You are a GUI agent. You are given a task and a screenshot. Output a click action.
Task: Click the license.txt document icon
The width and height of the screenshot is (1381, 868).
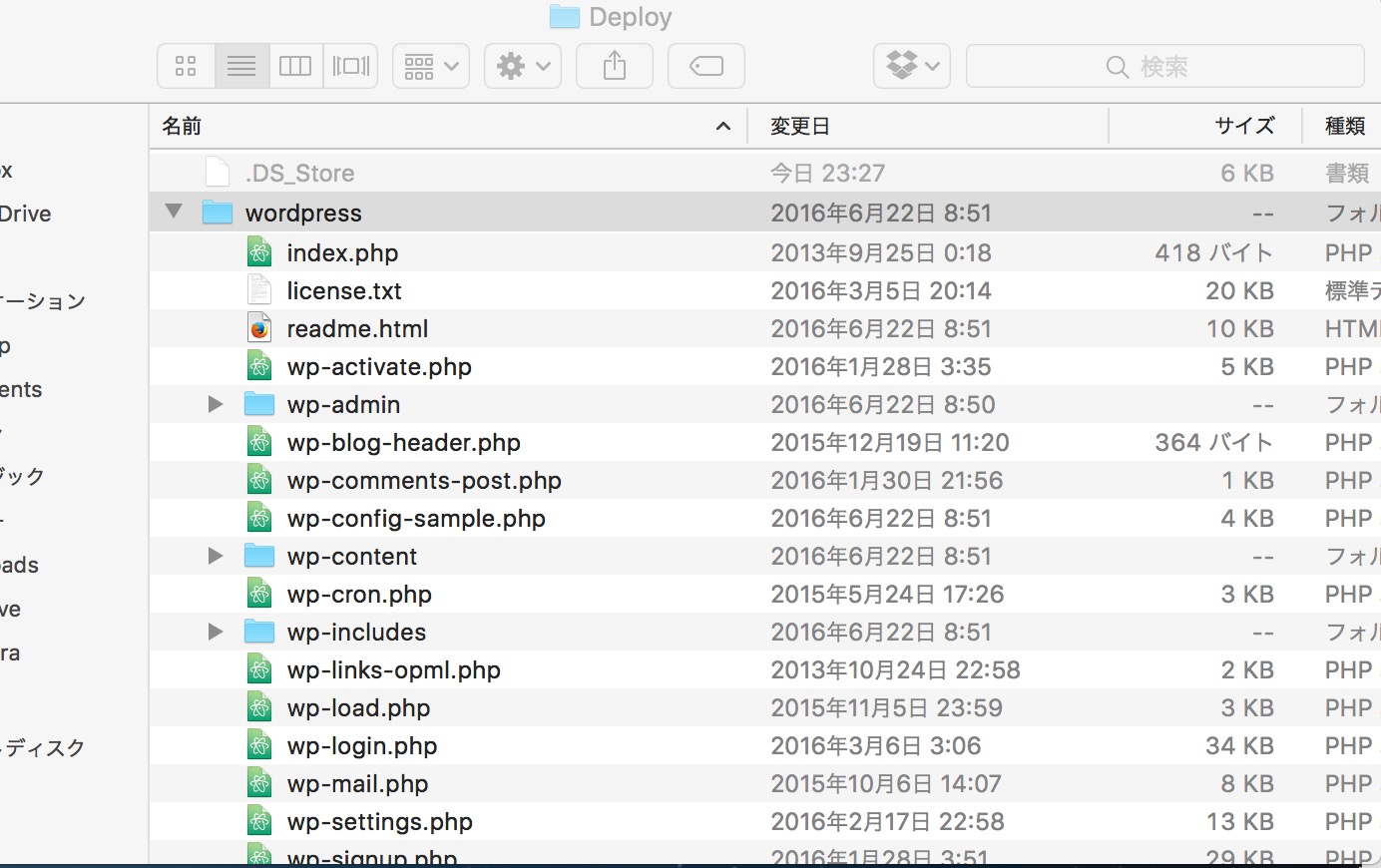tap(259, 290)
